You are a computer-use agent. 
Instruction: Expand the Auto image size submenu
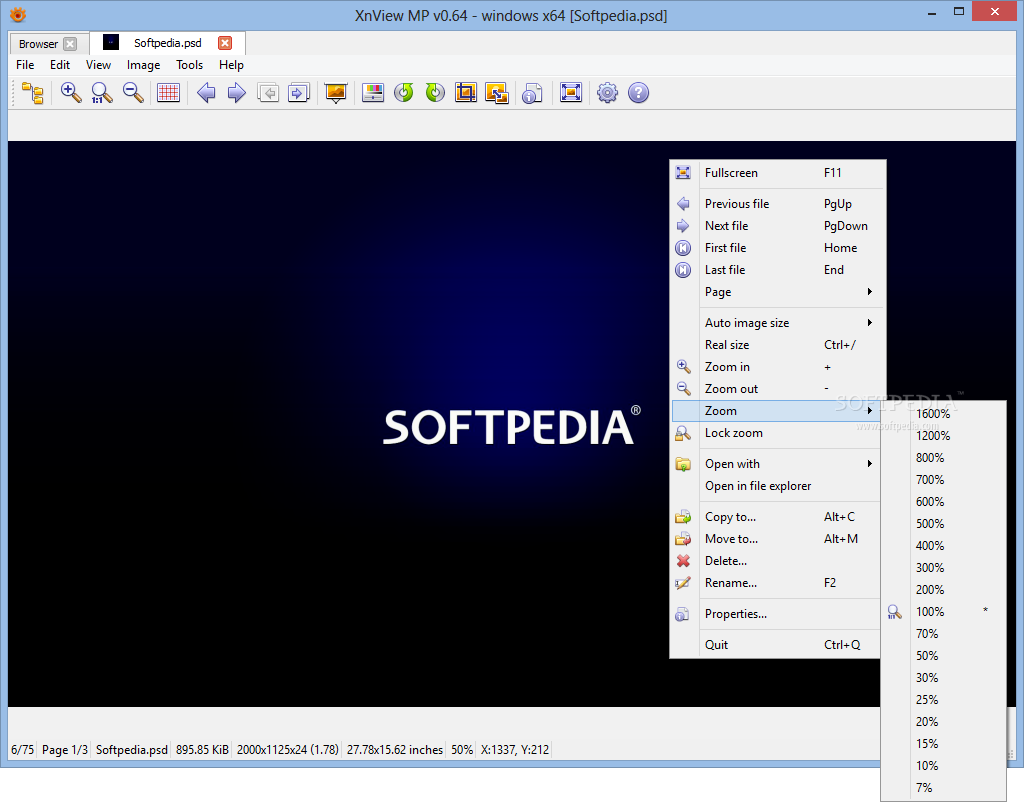[778, 323]
